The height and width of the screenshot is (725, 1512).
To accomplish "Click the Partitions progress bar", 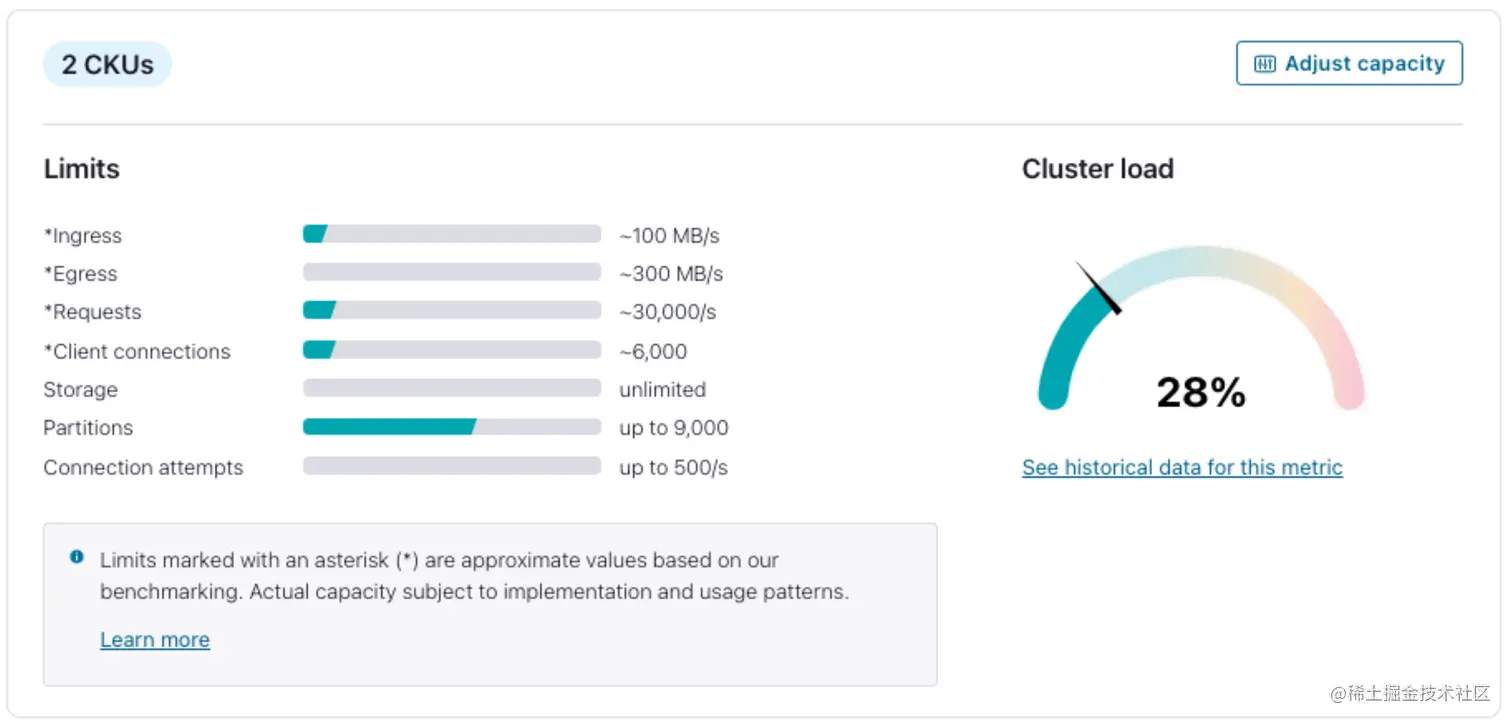I will tap(450, 427).
